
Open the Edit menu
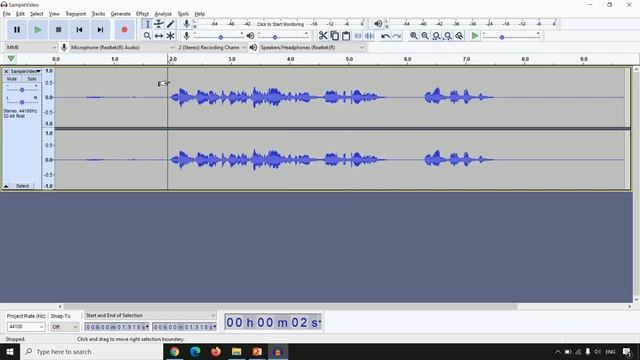20,14
